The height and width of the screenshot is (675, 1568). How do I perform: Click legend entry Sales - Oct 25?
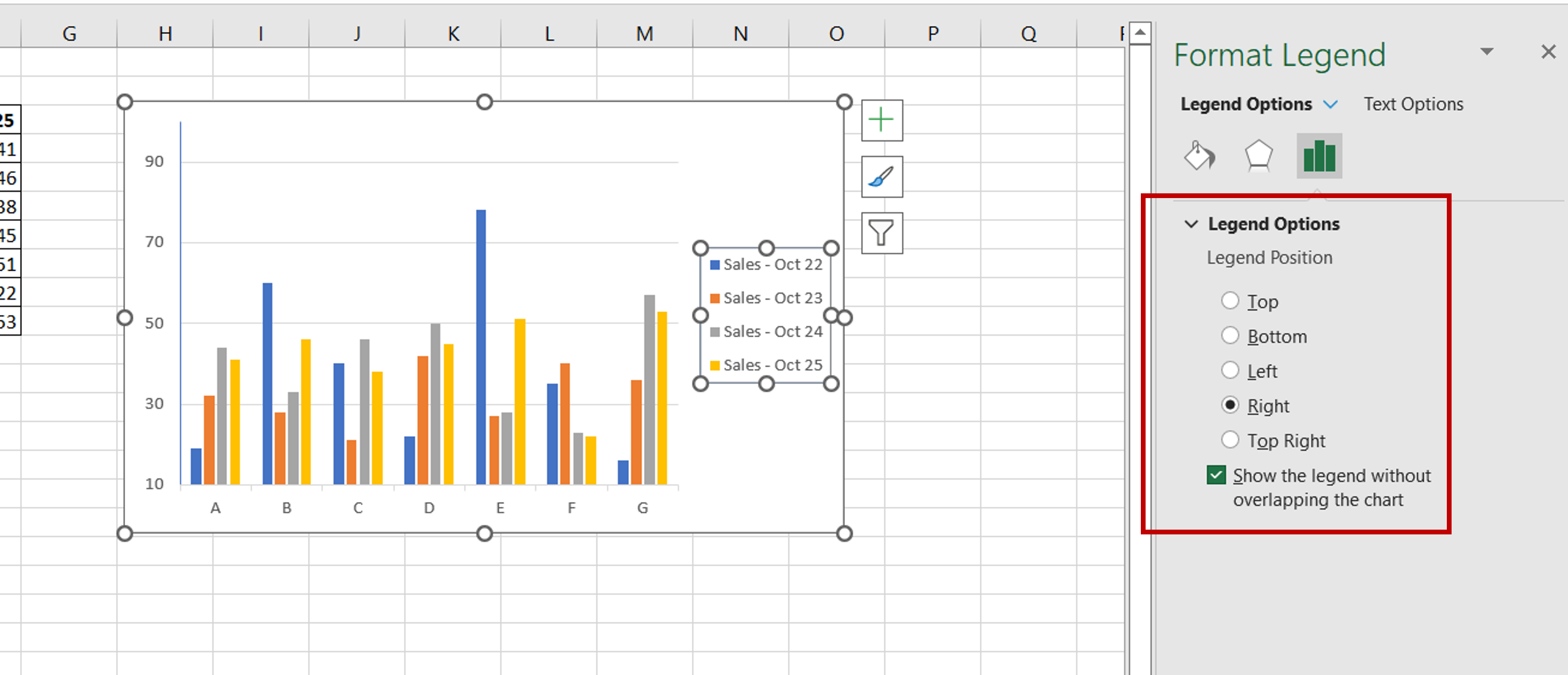766,365
